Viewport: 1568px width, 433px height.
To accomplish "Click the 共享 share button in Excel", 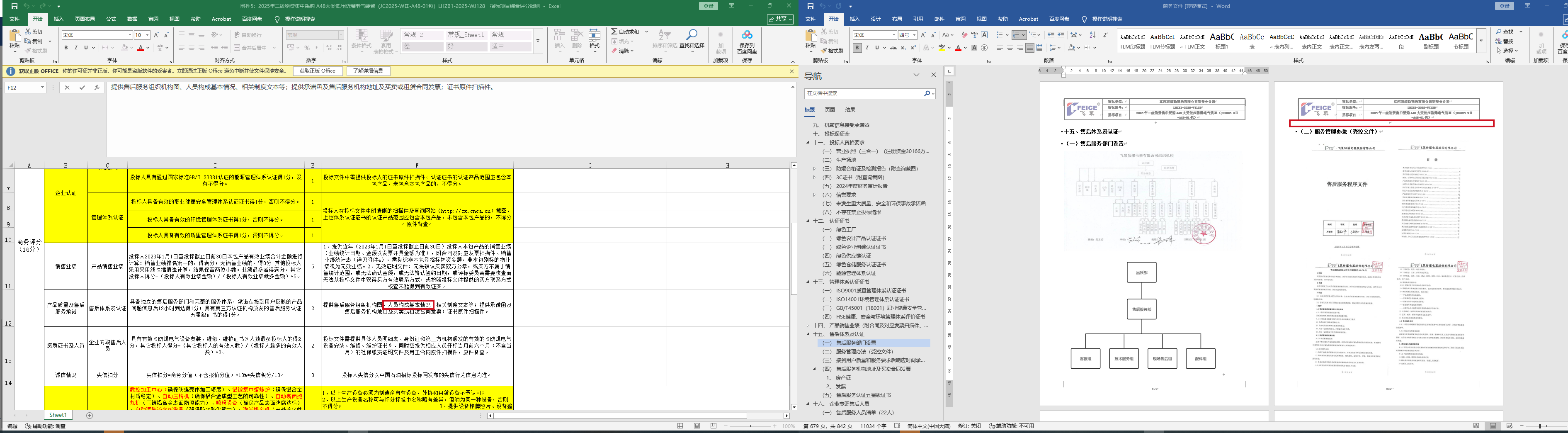I will tap(780, 19).
